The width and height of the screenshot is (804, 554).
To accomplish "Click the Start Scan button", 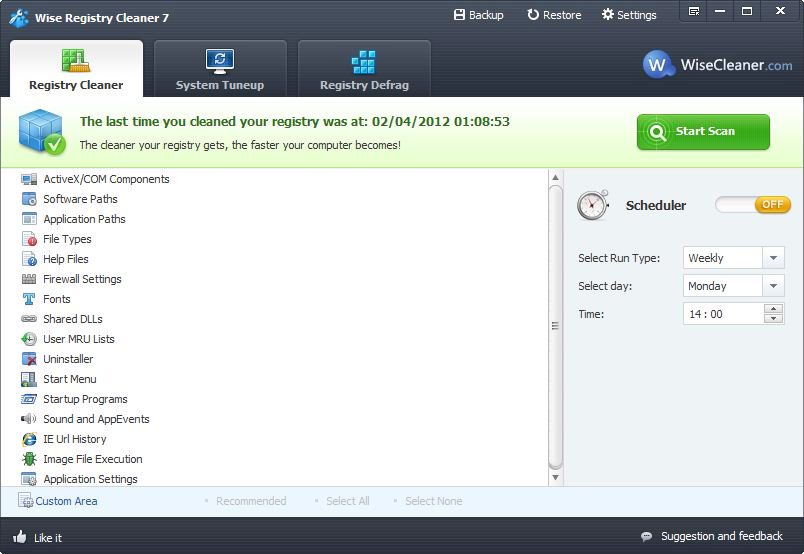I will [703, 132].
